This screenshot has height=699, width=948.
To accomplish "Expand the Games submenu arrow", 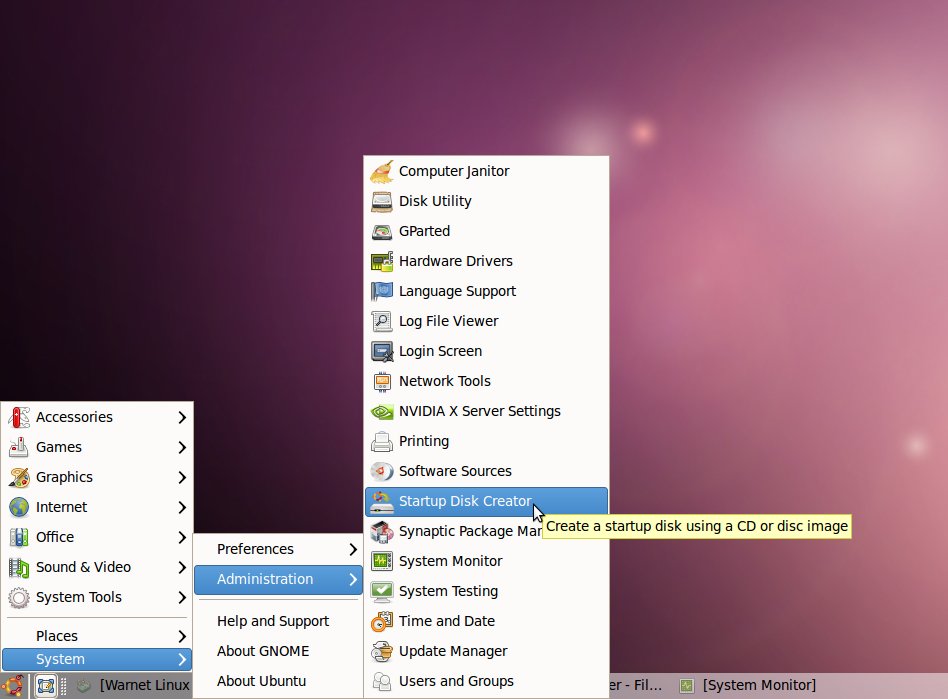I will point(182,447).
